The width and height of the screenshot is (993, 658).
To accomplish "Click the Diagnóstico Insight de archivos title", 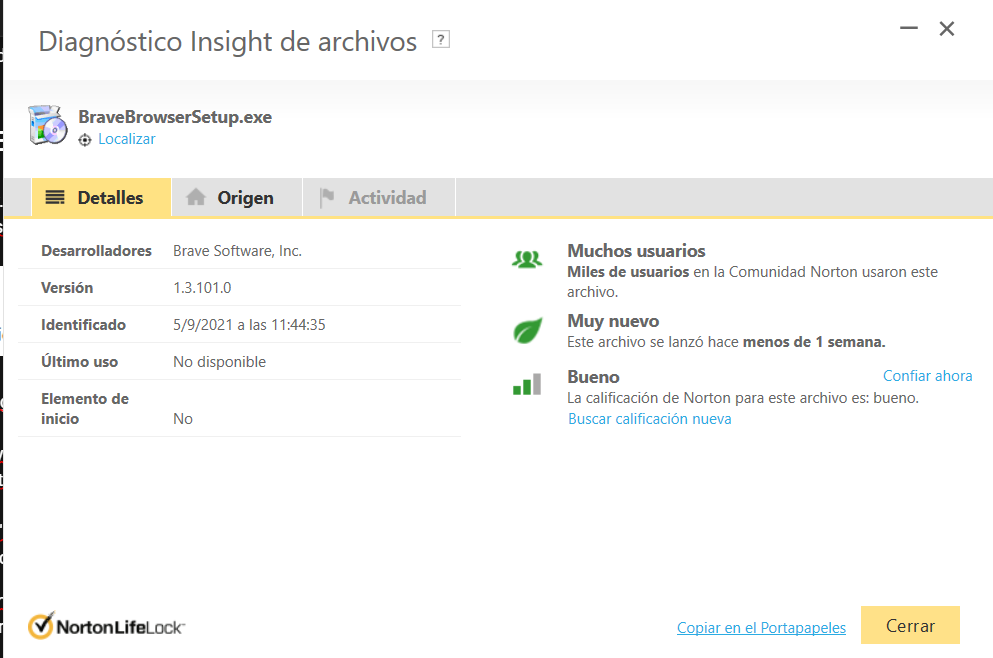I will [x=227, y=42].
